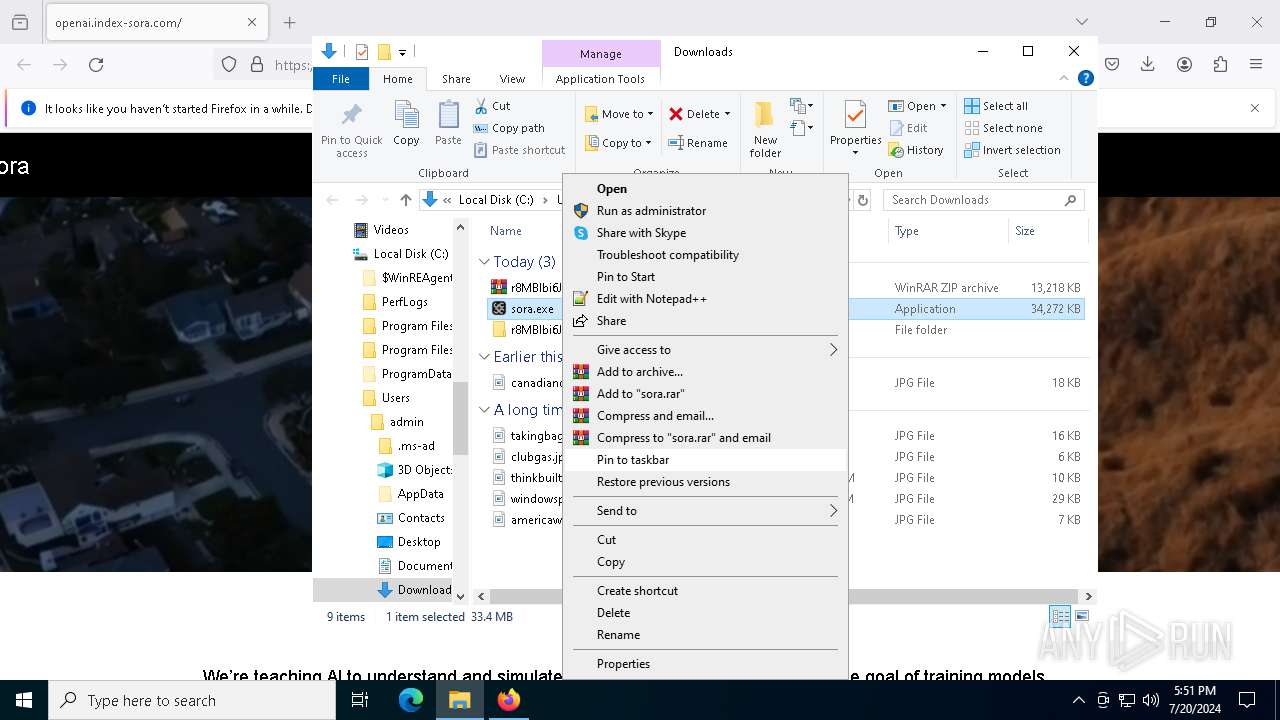1280x720 pixels.
Task: Click Pin to Quick access icon
Action: coord(352,129)
